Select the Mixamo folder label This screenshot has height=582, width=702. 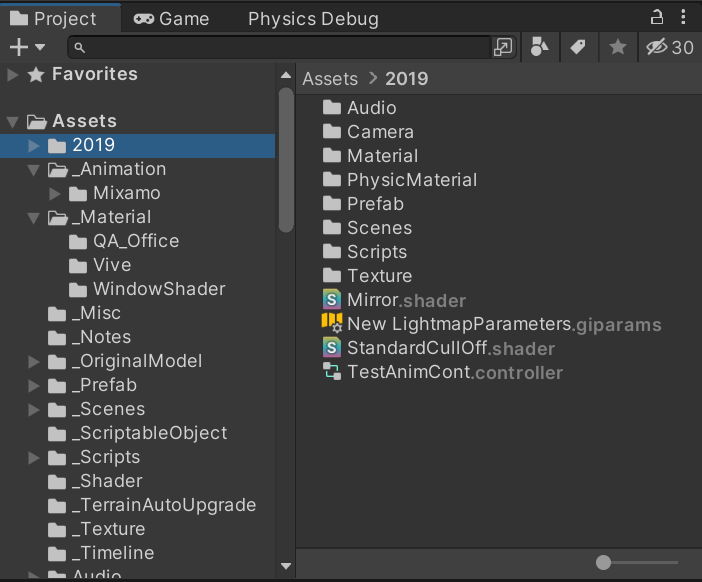(x=127, y=193)
